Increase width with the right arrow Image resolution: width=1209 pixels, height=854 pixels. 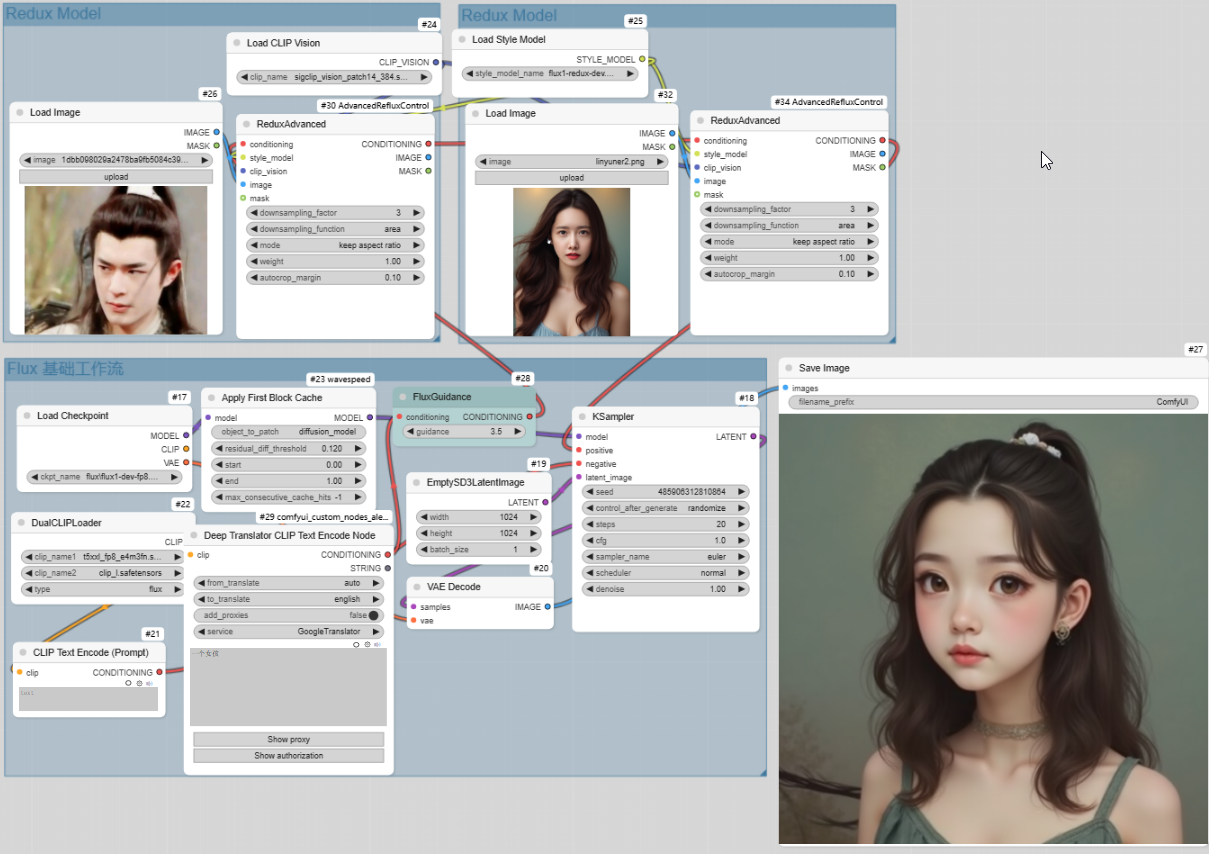(534, 517)
